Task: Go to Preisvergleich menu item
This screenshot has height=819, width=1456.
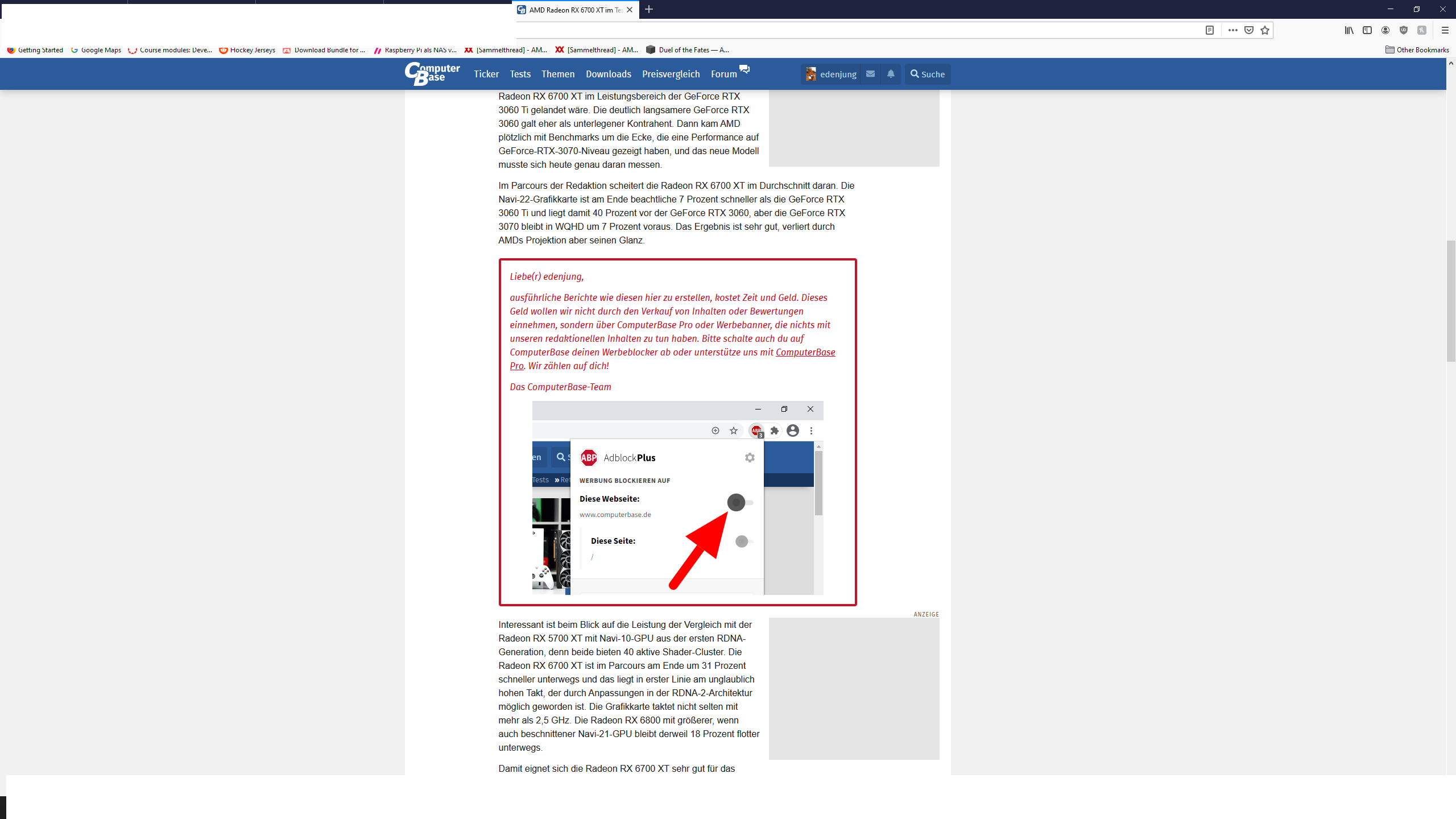Action: coord(671,74)
